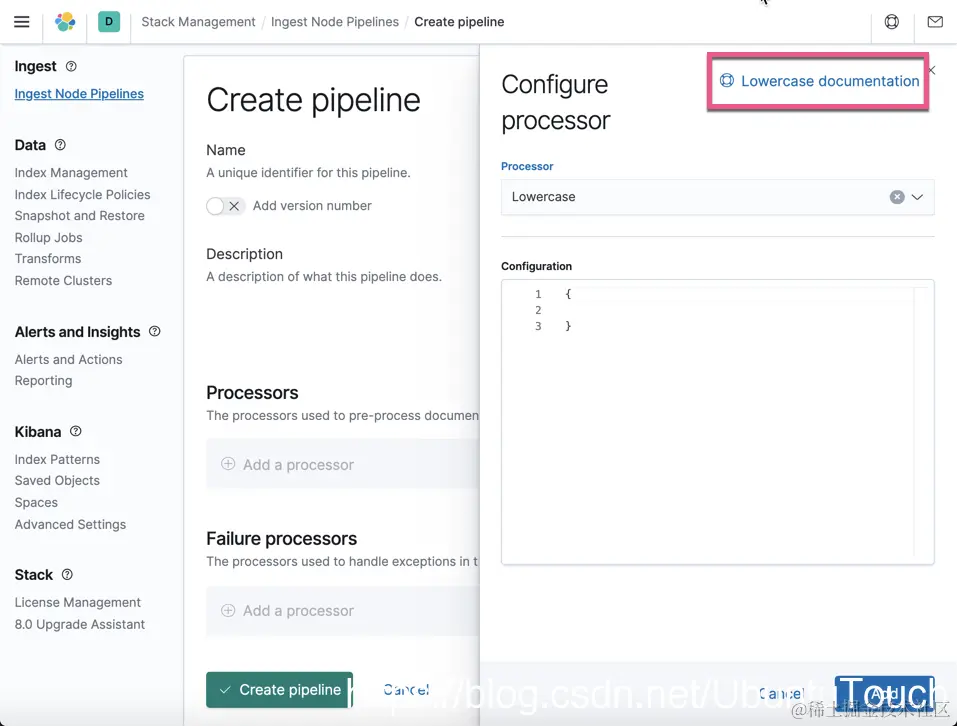Close the Configure processor flyout
Screen dimensions: 957x726
(932, 71)
